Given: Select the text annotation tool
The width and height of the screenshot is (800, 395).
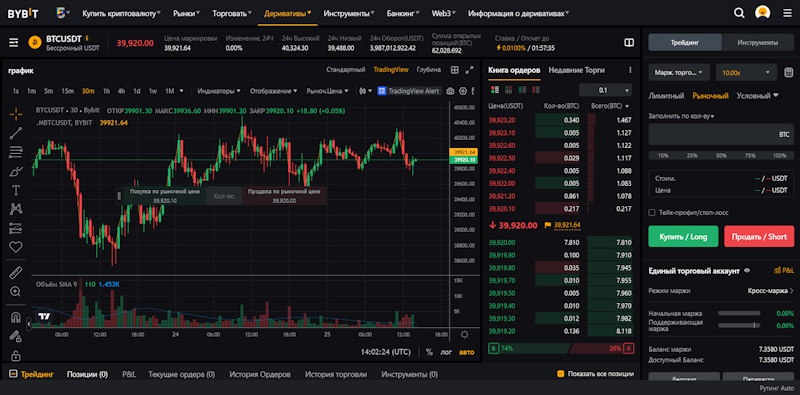Looking at the screenshot, I should coord(16,190).
